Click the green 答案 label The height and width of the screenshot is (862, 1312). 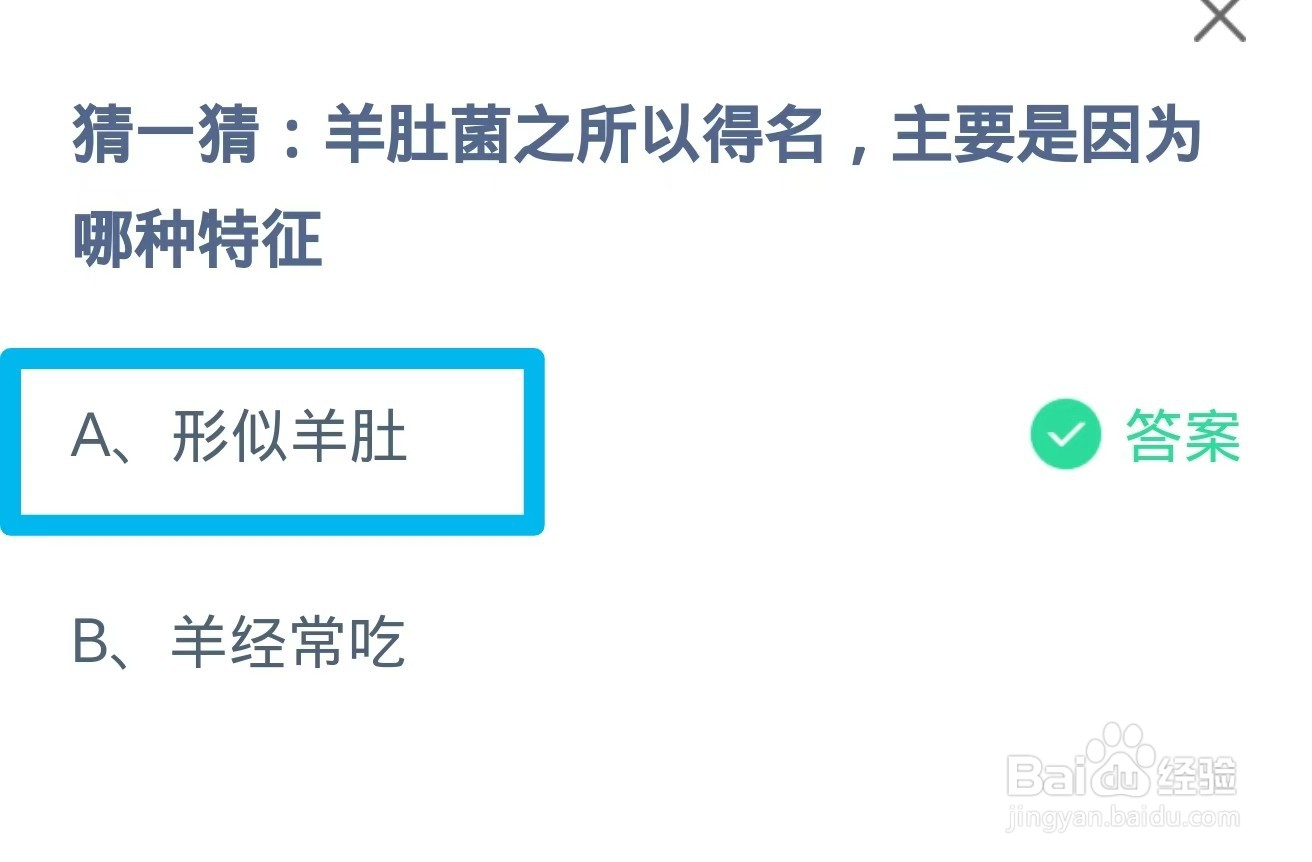point(1183,436)
